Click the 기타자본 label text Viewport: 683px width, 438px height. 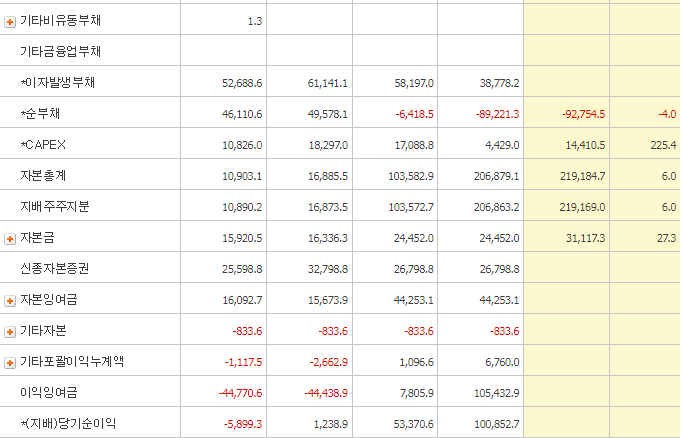[x=43, y=331]
